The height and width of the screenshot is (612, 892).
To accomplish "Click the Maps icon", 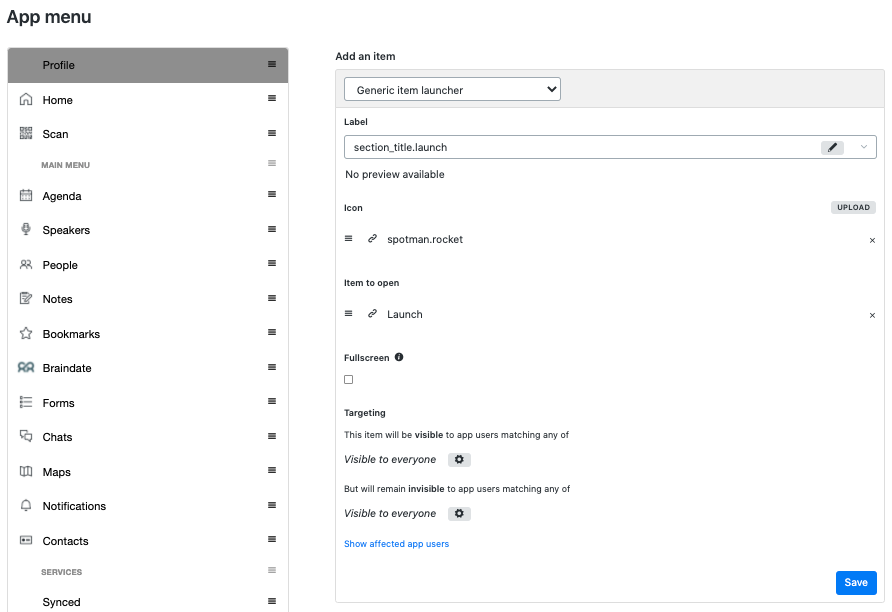I will (26, 471).
